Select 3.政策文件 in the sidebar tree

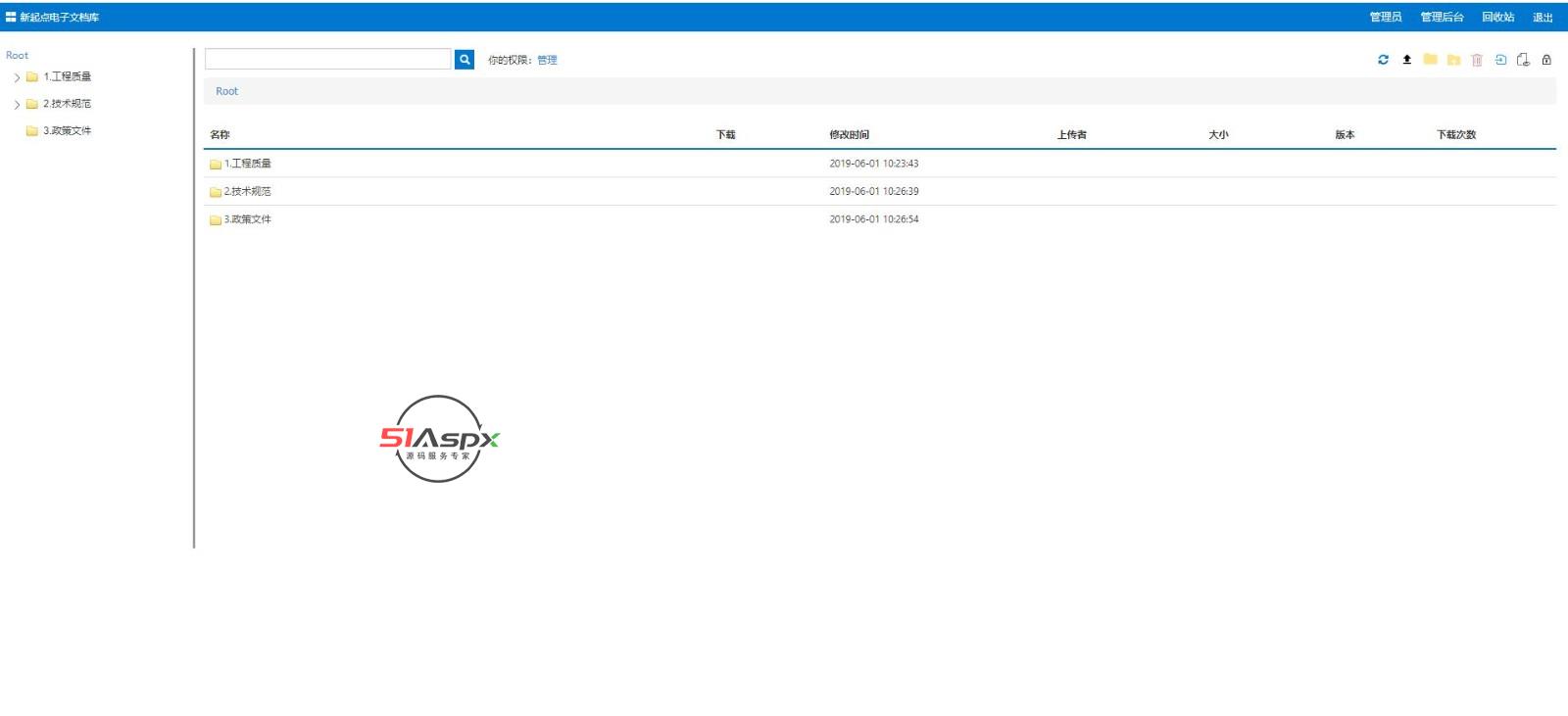click(67, 130)
